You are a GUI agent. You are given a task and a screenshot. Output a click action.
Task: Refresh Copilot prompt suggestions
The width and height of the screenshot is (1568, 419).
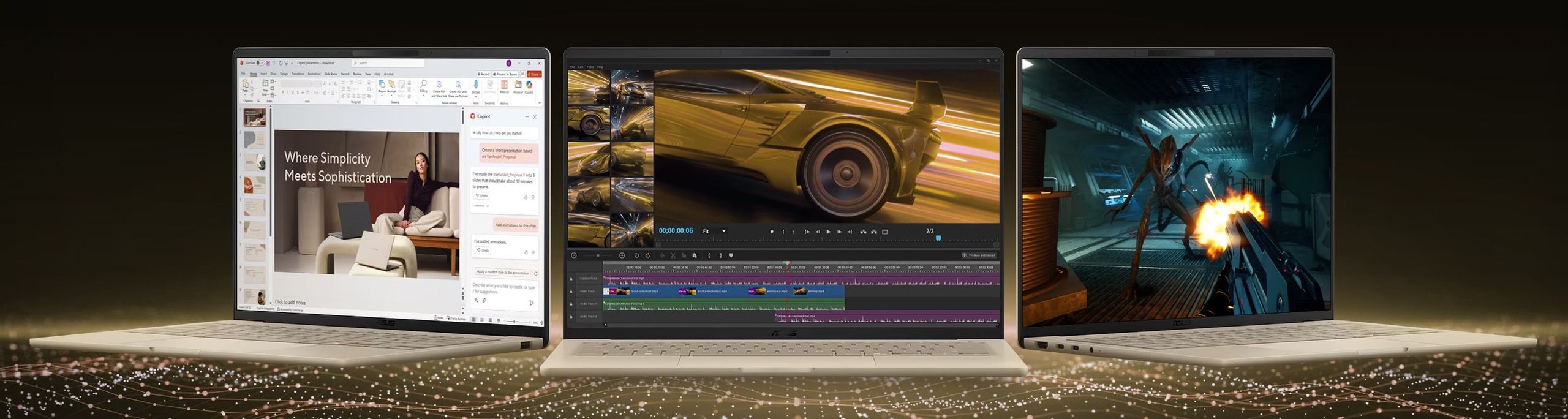[x=536, y=273]
